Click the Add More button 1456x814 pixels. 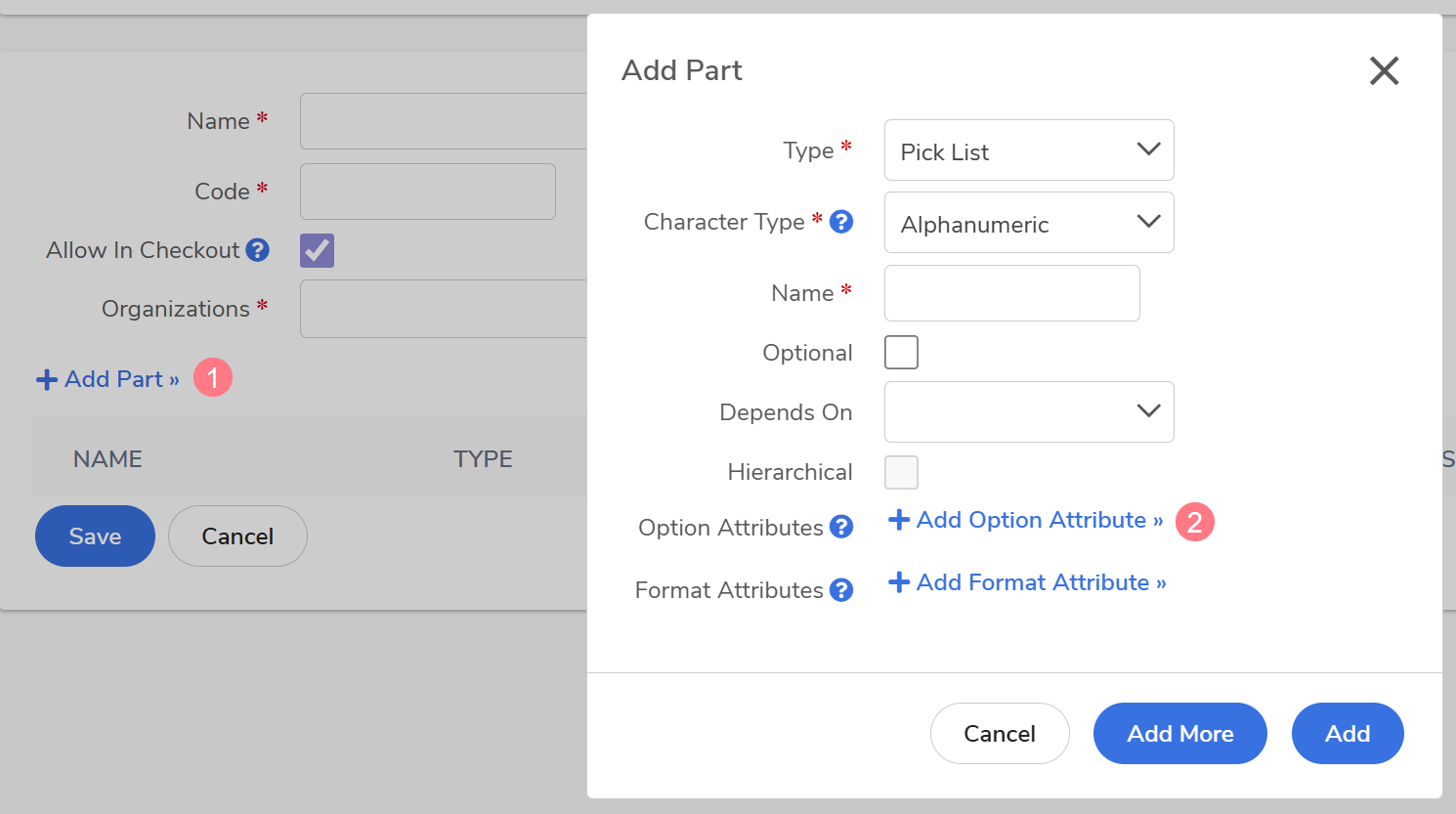coord(1179,734)
